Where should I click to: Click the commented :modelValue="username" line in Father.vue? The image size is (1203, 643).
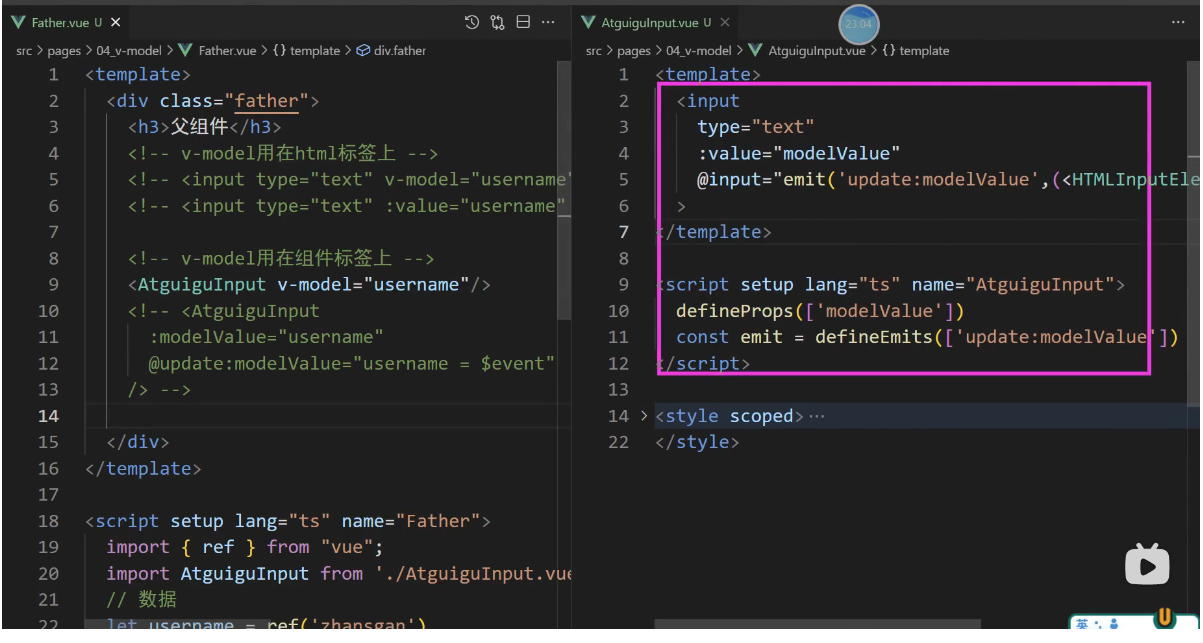click(266, 337)
